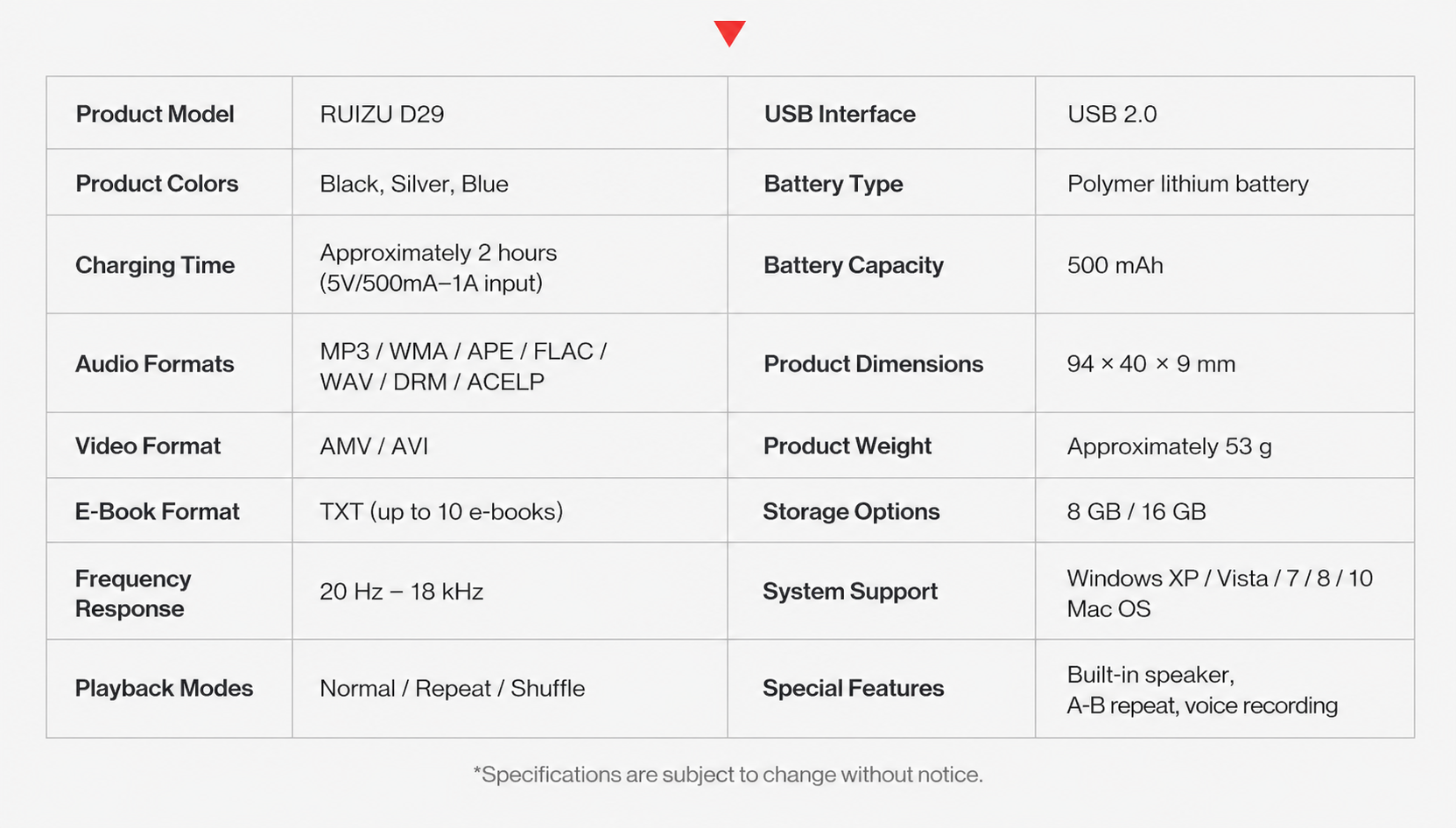
Task: Select the TXT e-books value cell
Action: [x=510, y=510]
